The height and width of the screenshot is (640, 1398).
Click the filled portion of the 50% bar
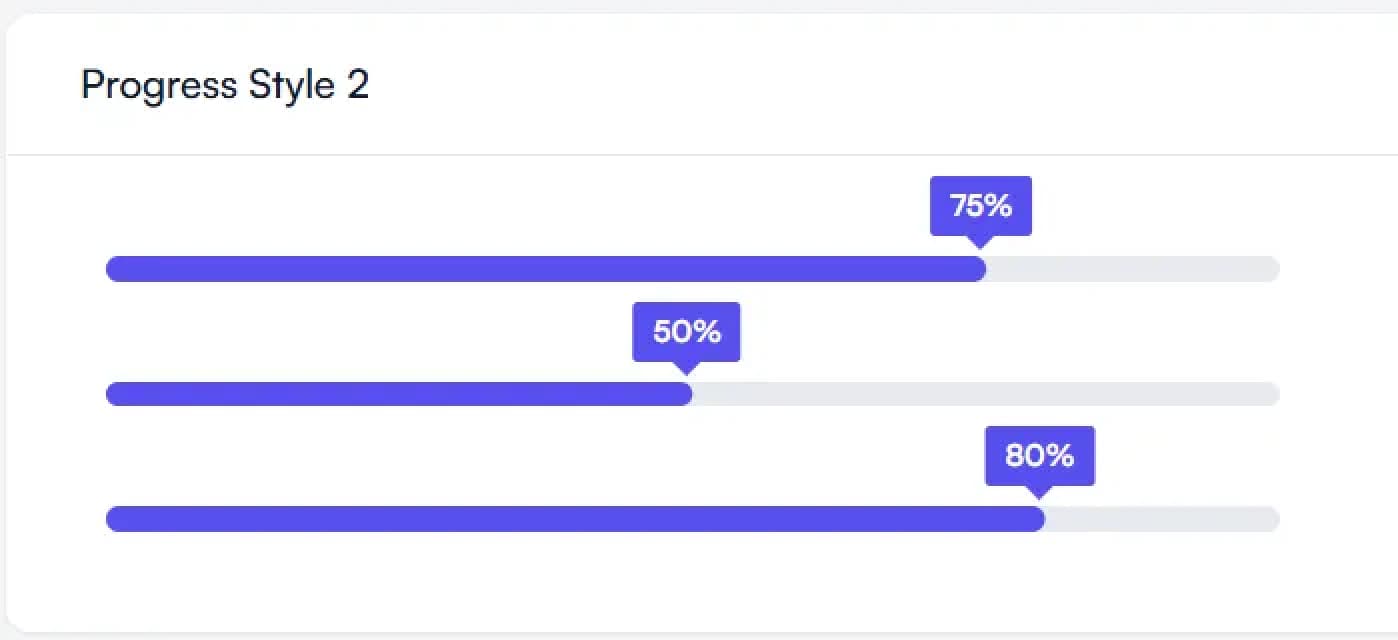[400, 394]
